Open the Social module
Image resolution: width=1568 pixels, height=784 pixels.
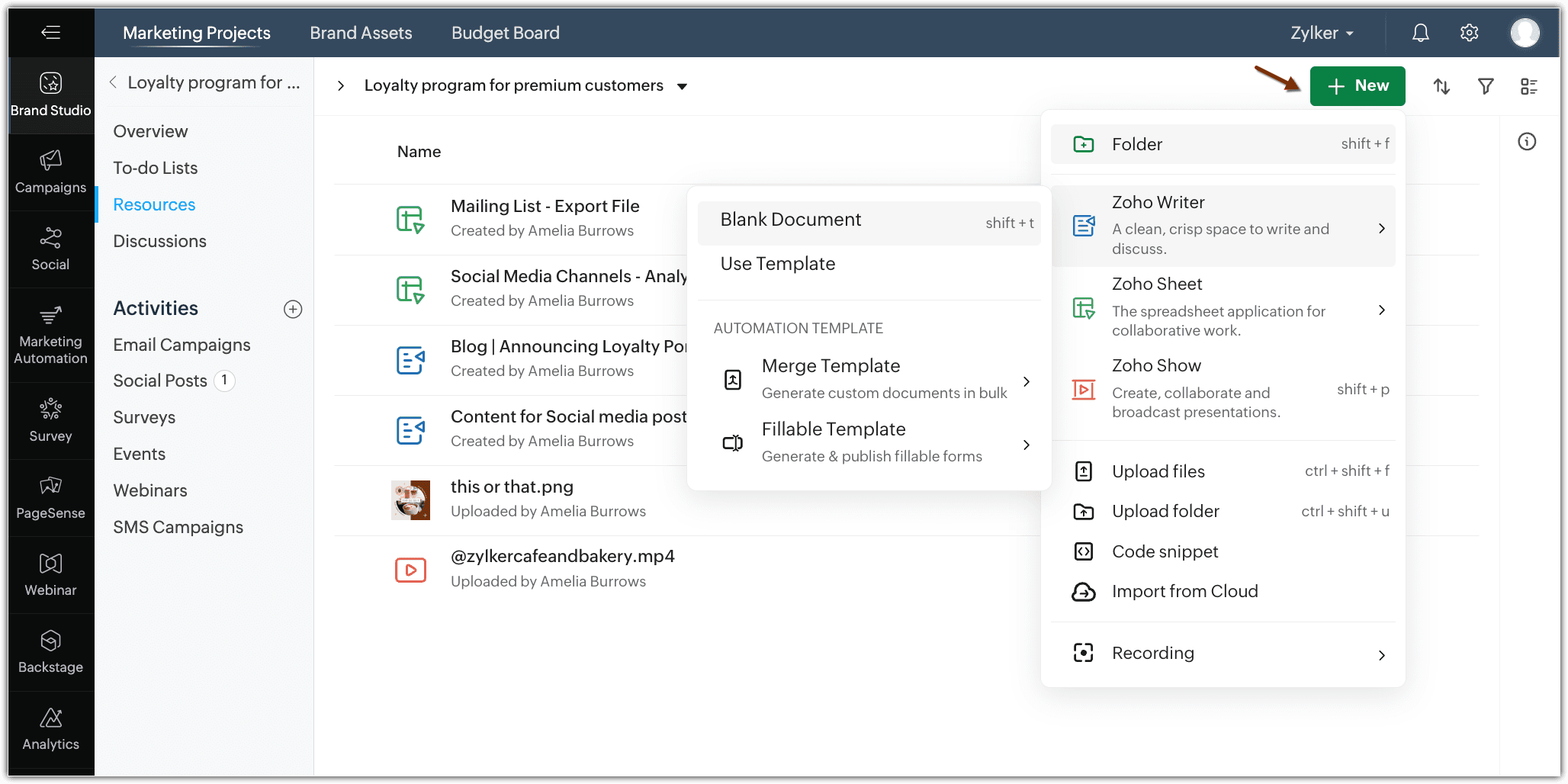tap(50, 249)
